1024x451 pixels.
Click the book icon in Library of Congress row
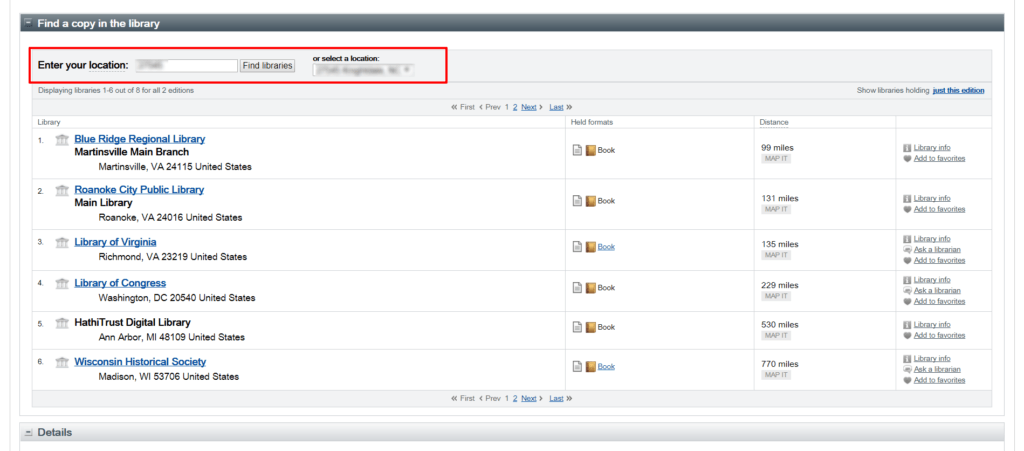[x=590, y=288]
